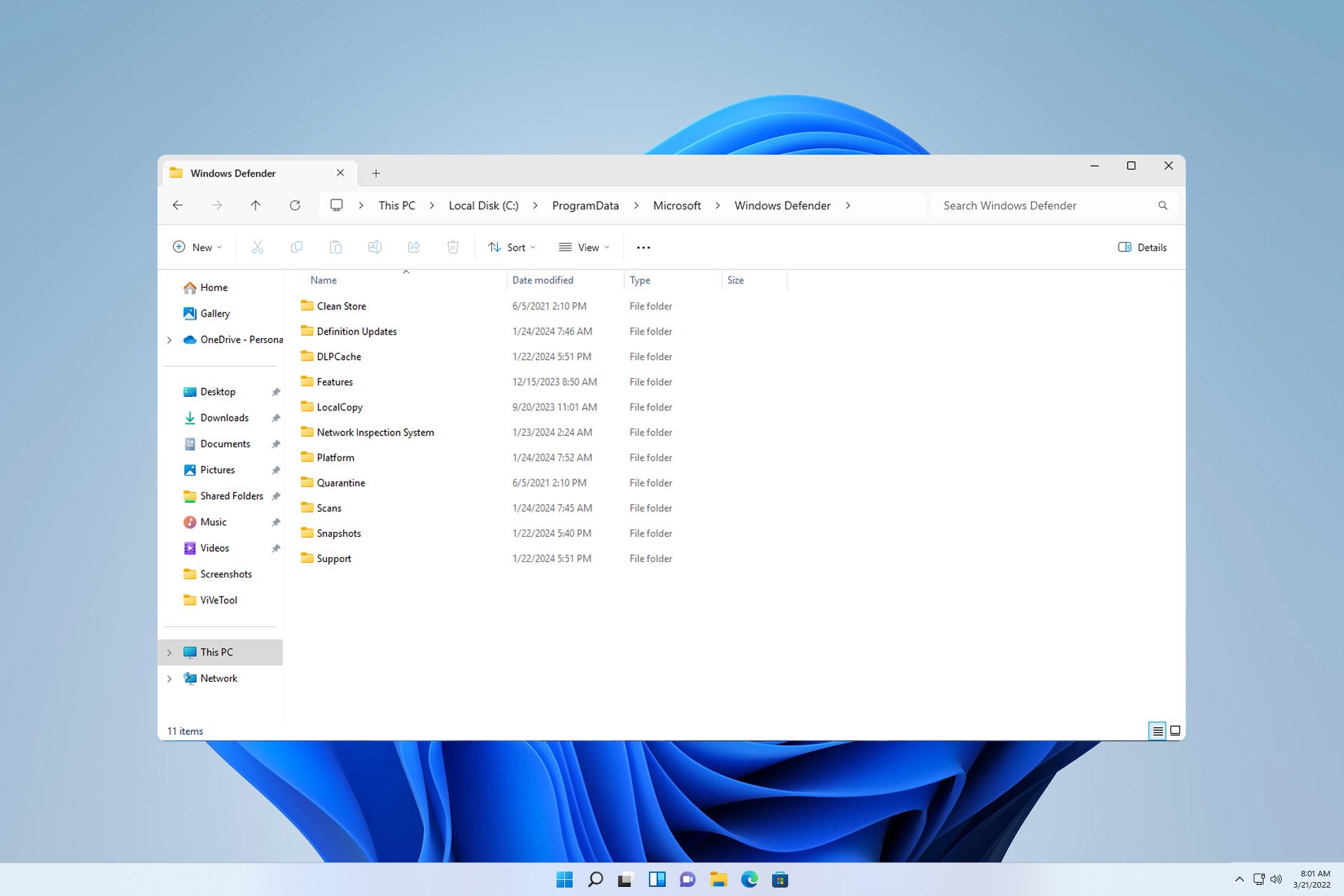This screenshot has width=1344, height=896.
Task: Select the Windows Defender tab
Action: (260, 173)
